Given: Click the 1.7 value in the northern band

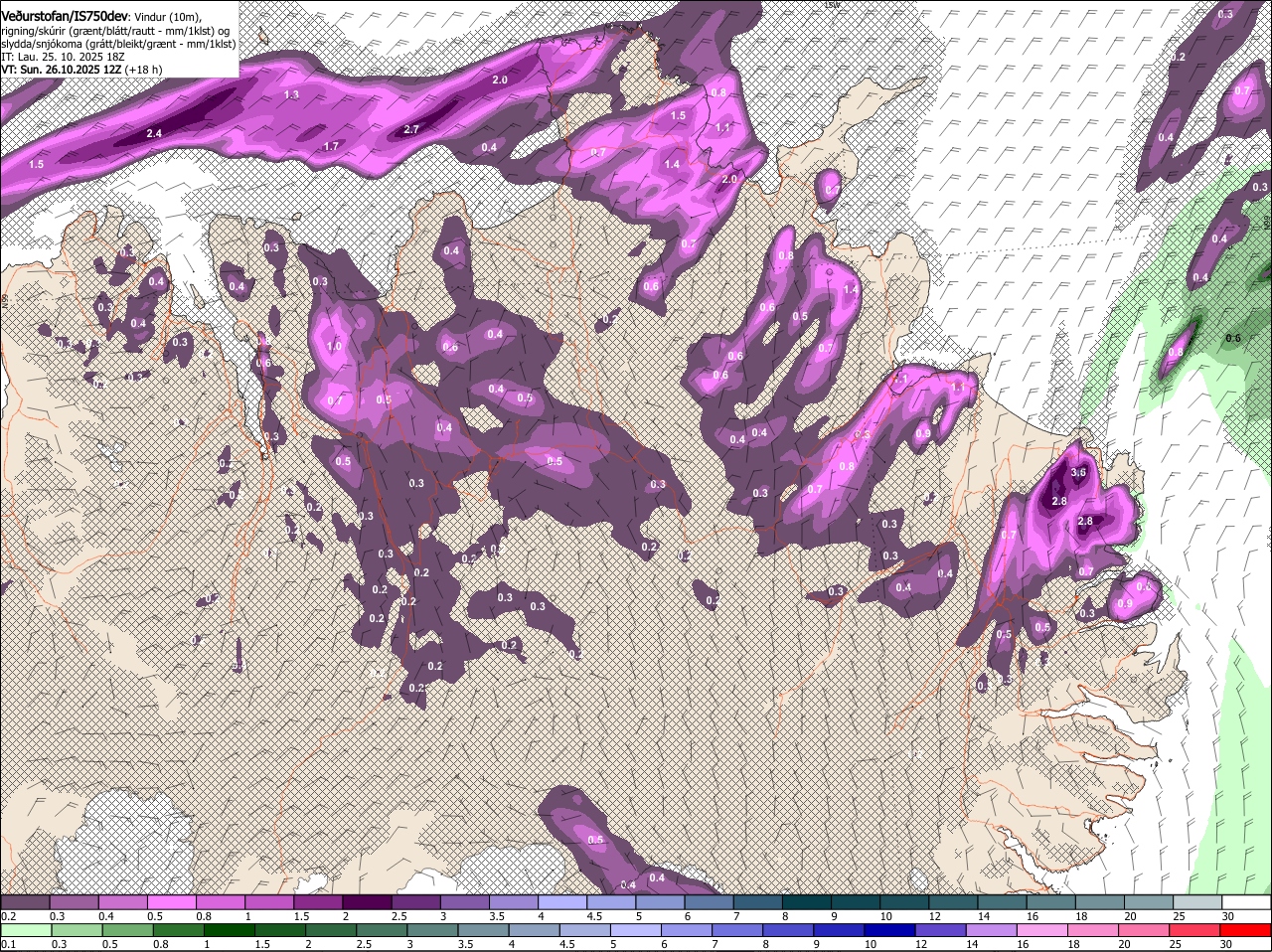Looking at the screenshot, I should [x=332, y=146].
